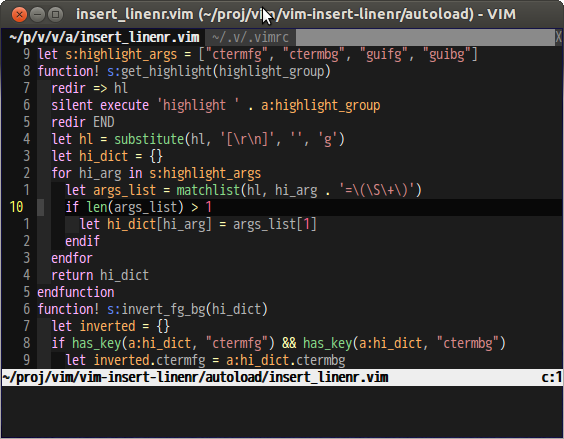This screenshot has width=564, height=439.
Task: Minimize the VIM window
Action: (37, 15)
